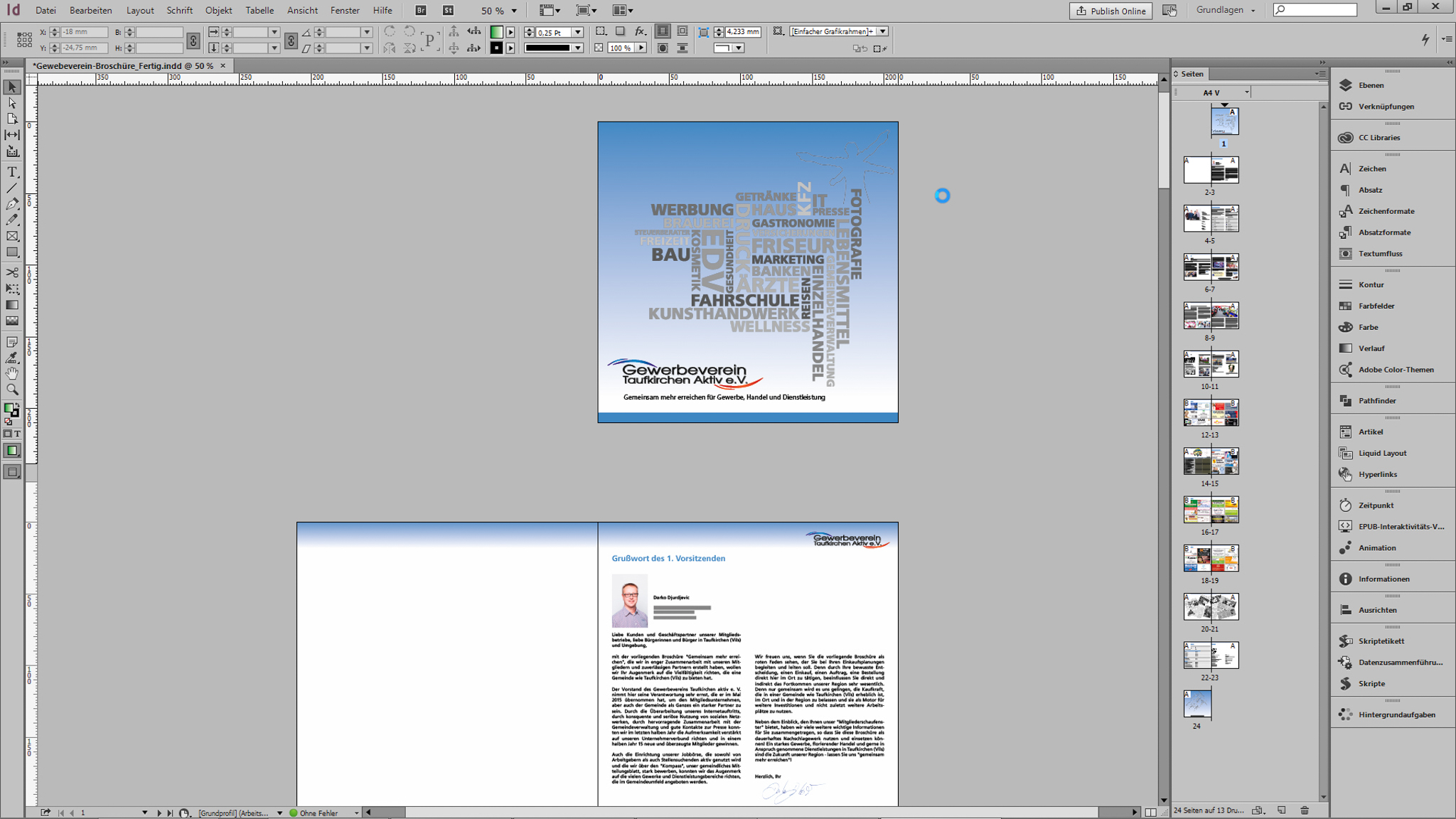This screenshot has height=819, width=1456.
Task: Open the Ebenen layers panel
Action: pyautogui.click(x=1370, y=85)
